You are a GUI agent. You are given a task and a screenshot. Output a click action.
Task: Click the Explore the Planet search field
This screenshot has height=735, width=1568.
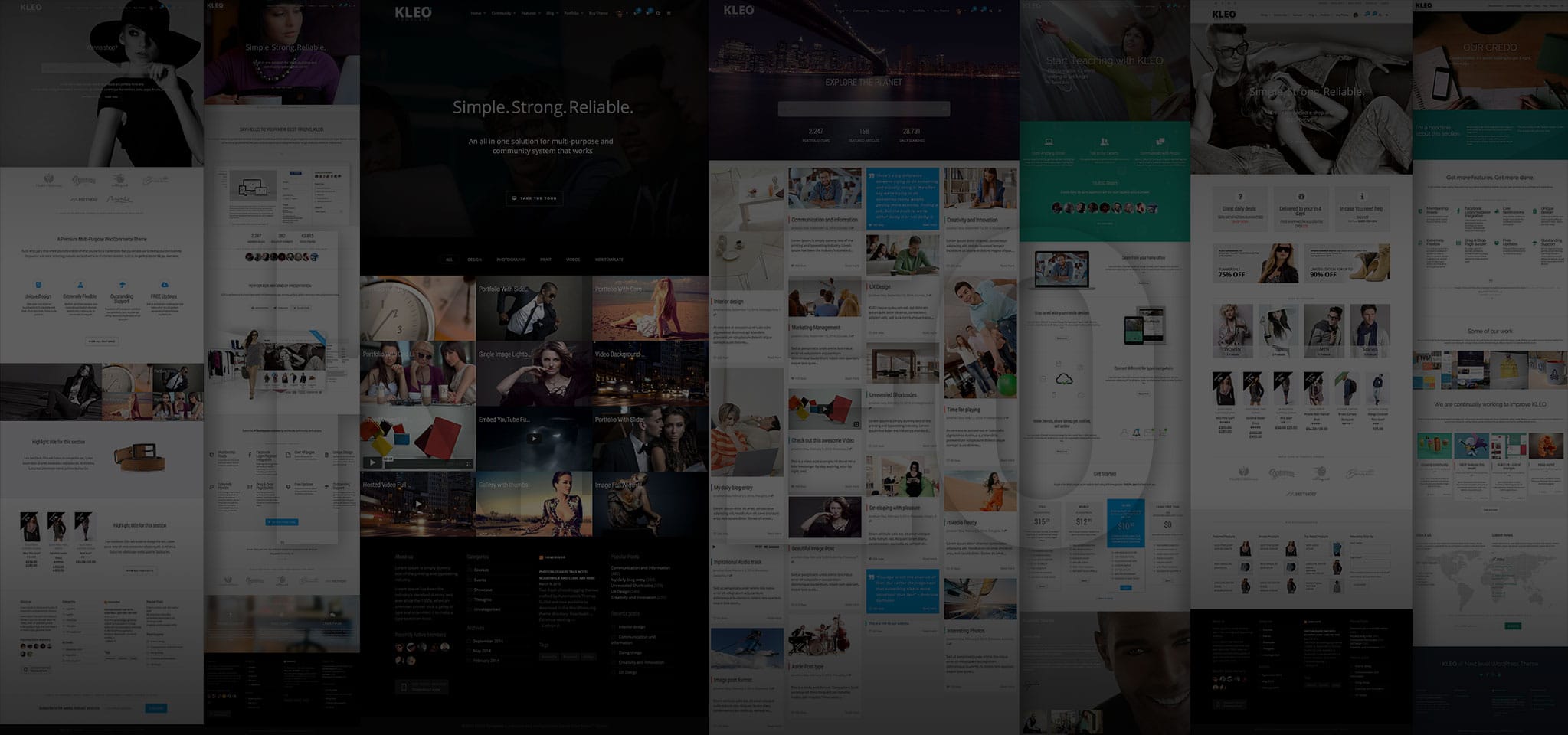click(863, 109)
